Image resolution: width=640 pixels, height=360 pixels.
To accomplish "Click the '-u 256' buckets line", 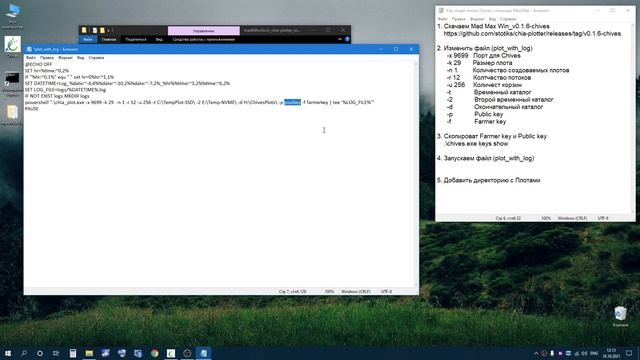I will (484, 85).
